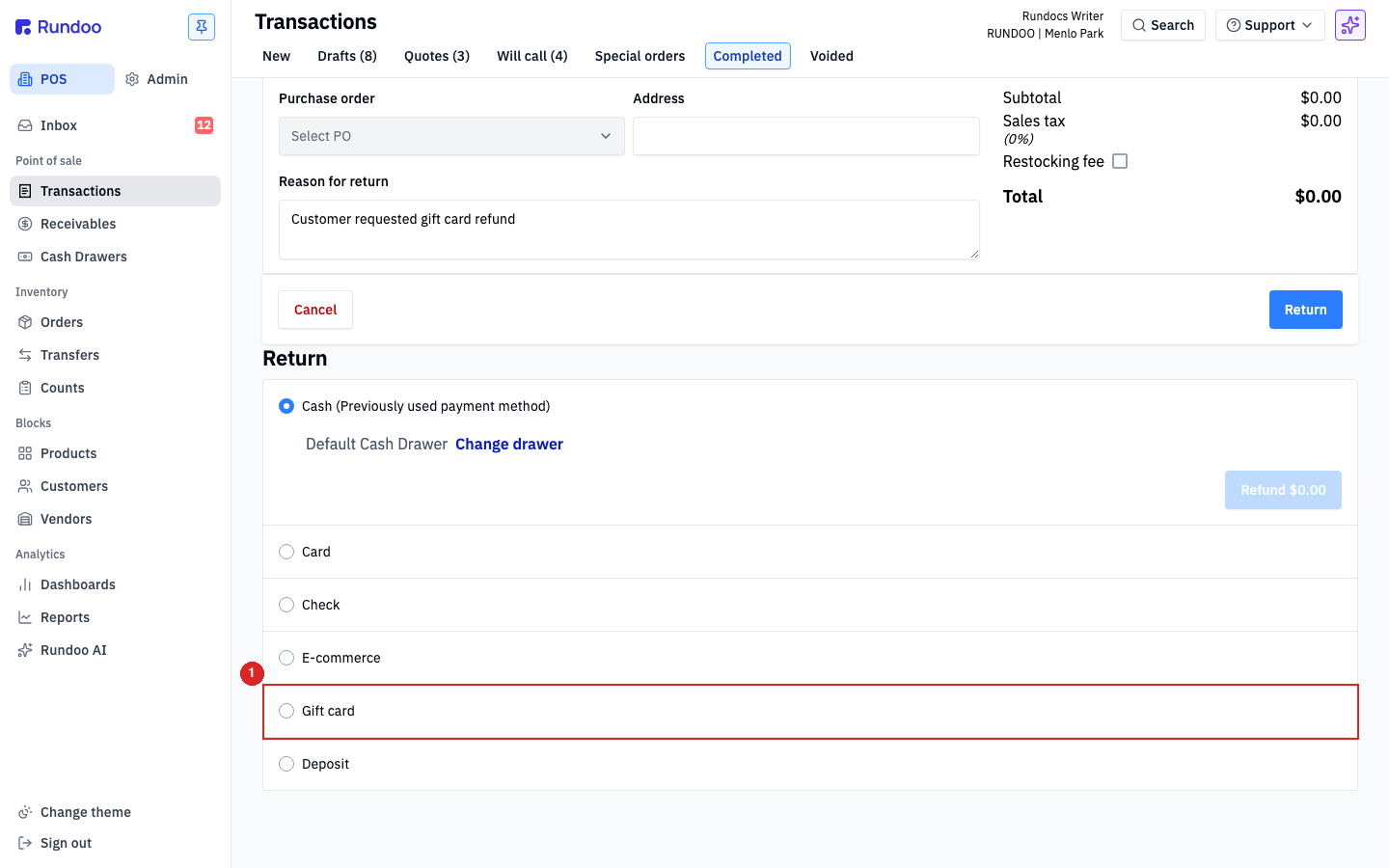The image size is (1389, 868).
Task: Click the Customers people icon
Action: pos(25,486)
